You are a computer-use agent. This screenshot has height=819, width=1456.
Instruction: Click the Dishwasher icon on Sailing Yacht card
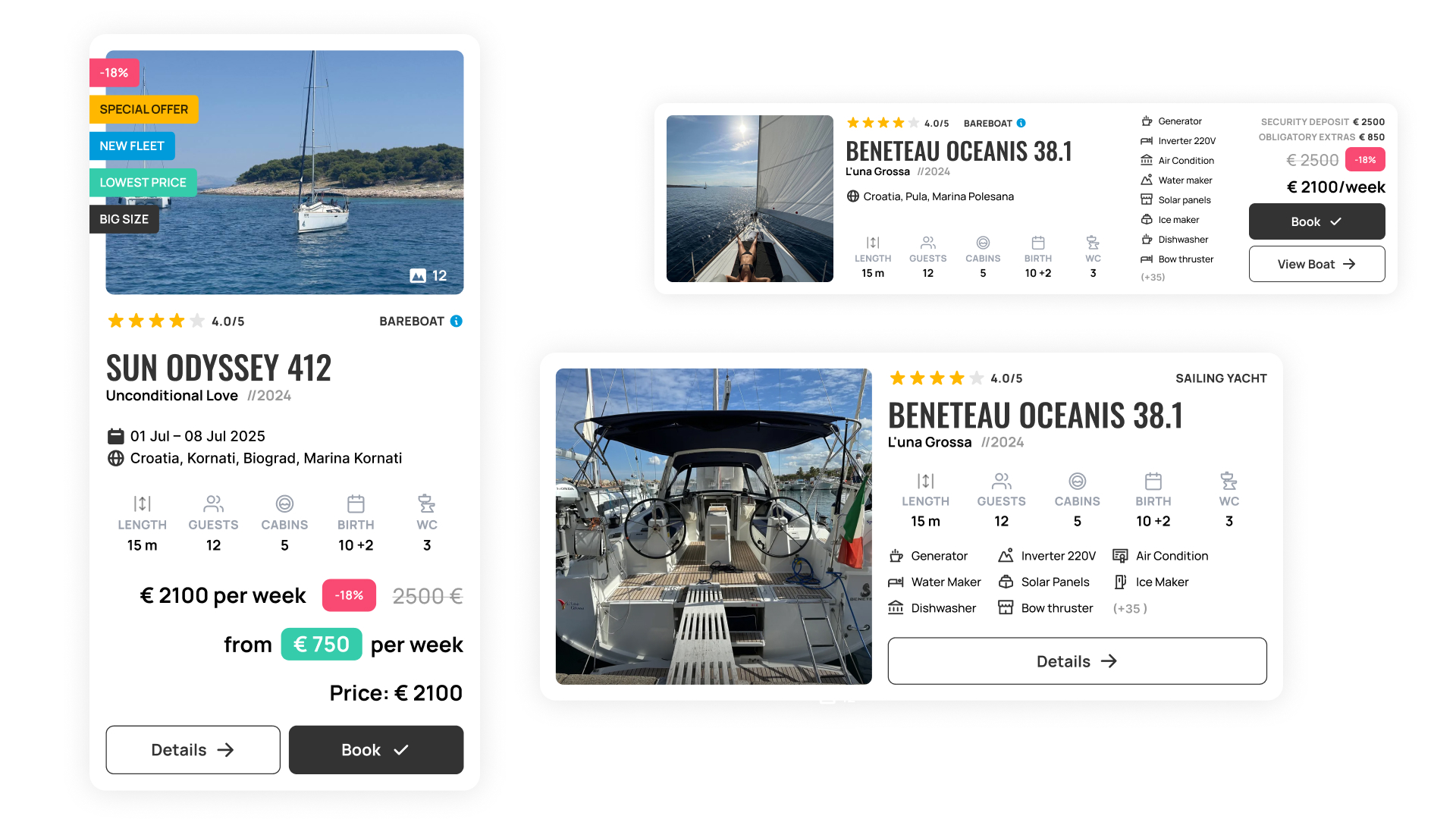[896, 608]
